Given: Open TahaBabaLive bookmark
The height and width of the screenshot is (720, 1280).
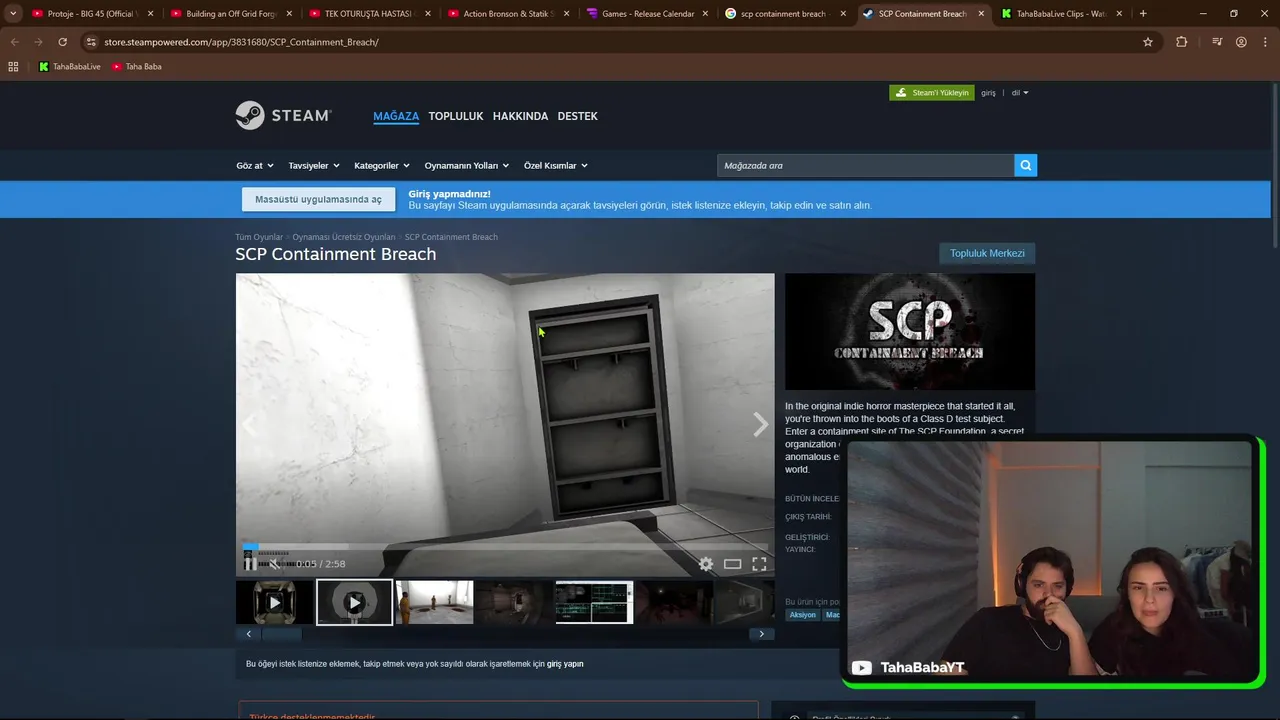Looking at the screenshot, I should pyautogui.click(x=70, y=66).
